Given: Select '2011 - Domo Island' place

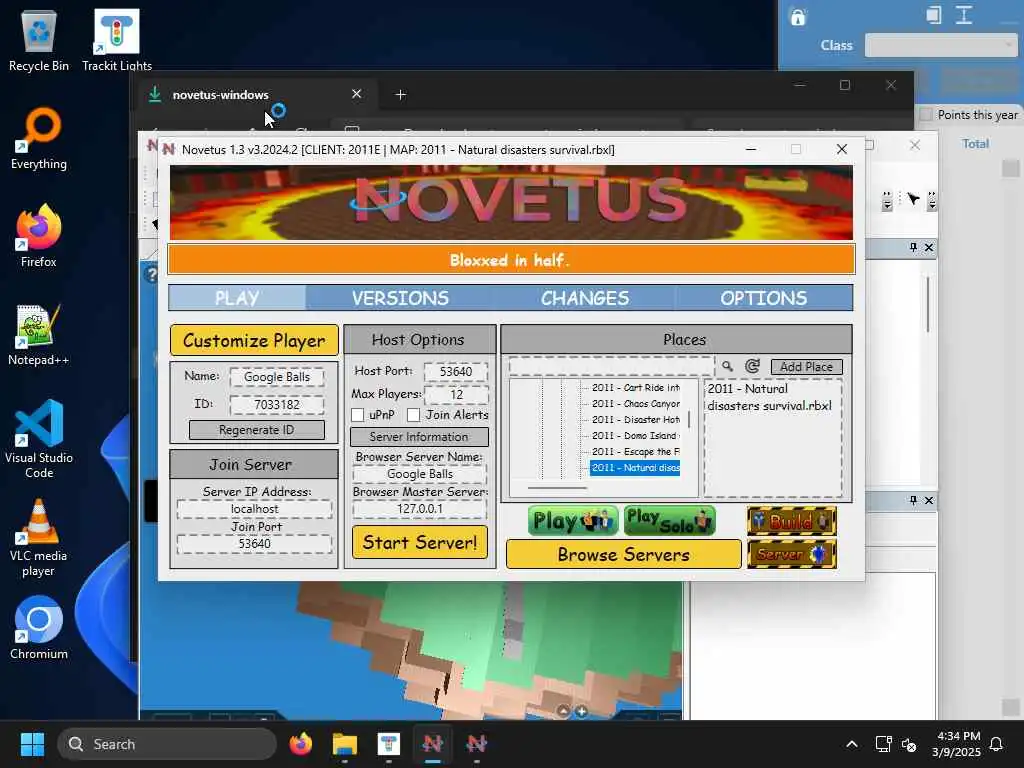Looking at the screenshot, I should pyautogui.click(x=635, y=436).
